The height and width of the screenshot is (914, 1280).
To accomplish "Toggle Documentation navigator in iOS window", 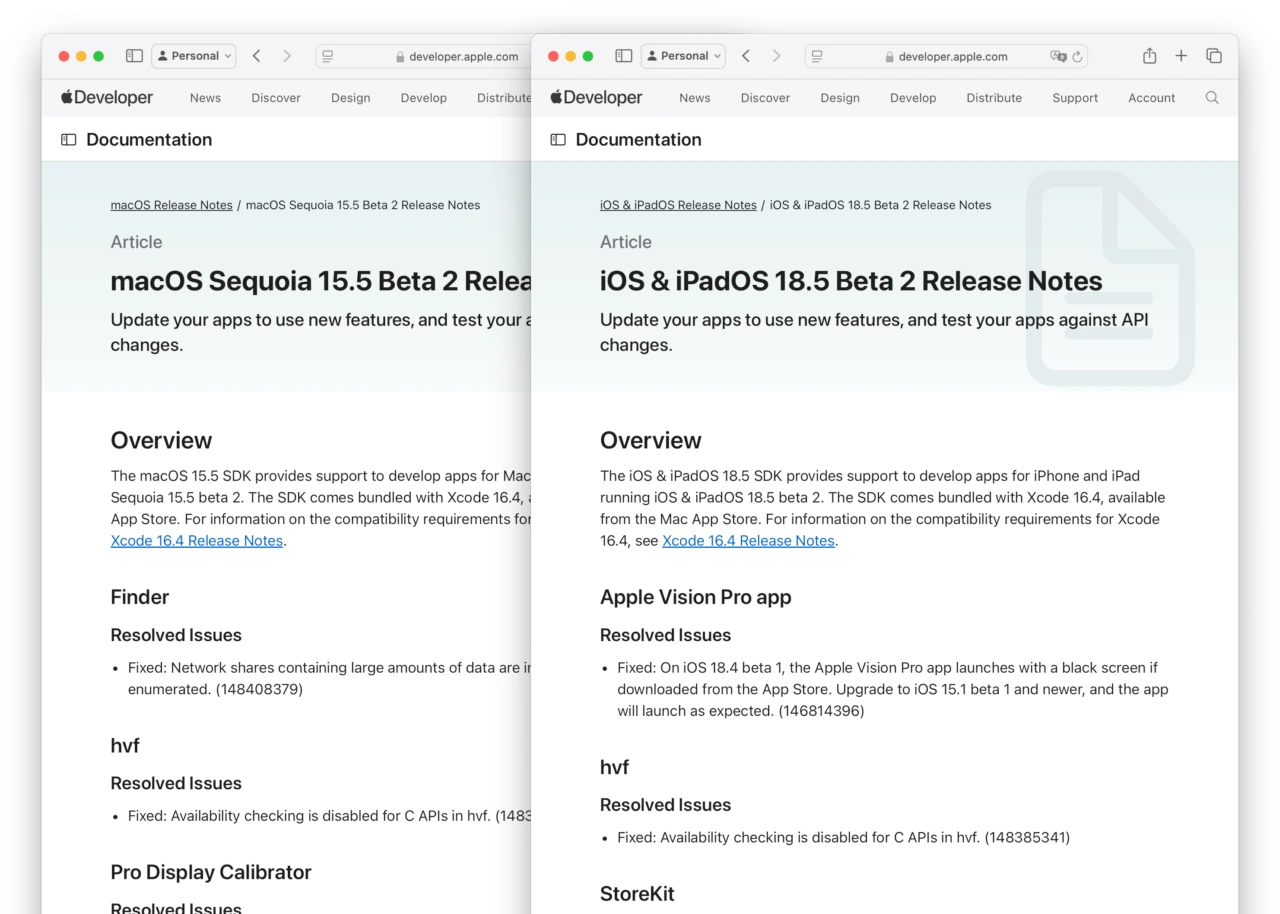I will (x=558, y=140).
